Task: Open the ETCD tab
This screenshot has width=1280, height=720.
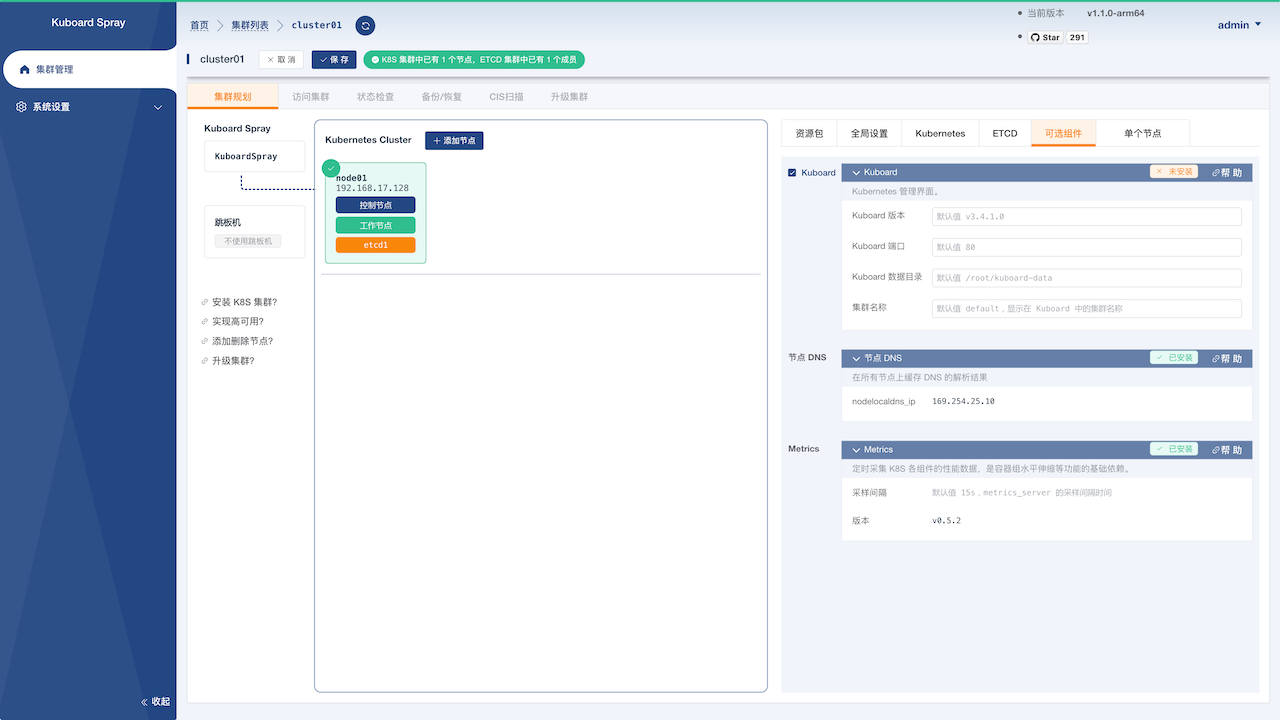Action: [1005, 133]
